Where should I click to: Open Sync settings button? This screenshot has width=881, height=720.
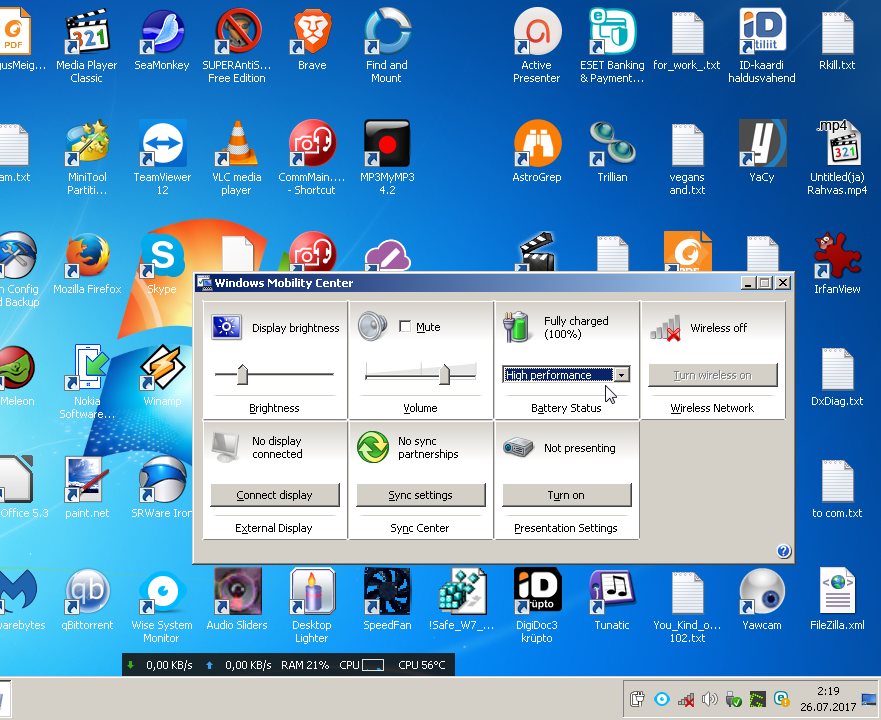point(420,495)
